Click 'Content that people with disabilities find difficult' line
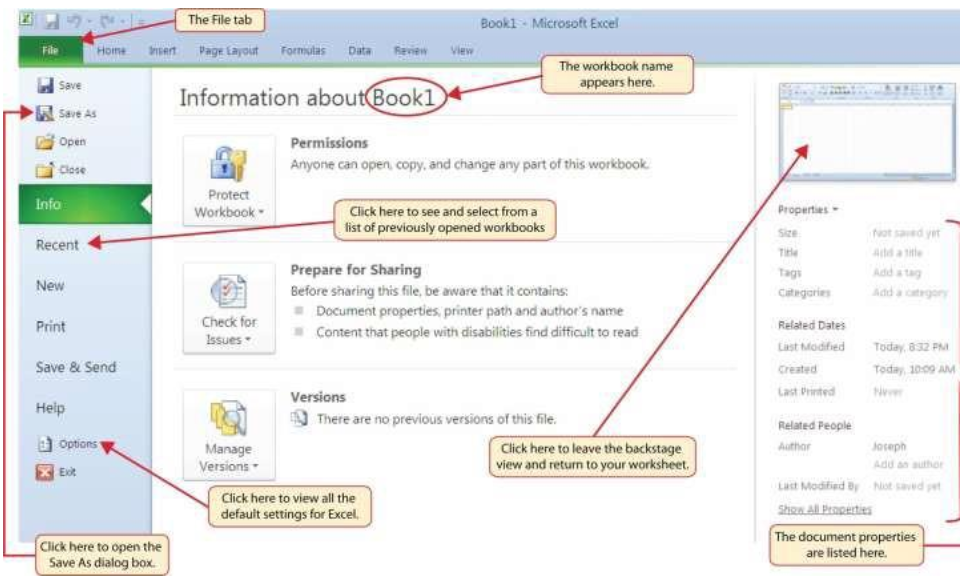This screenshot has width=972, height=577. point(477,332)
